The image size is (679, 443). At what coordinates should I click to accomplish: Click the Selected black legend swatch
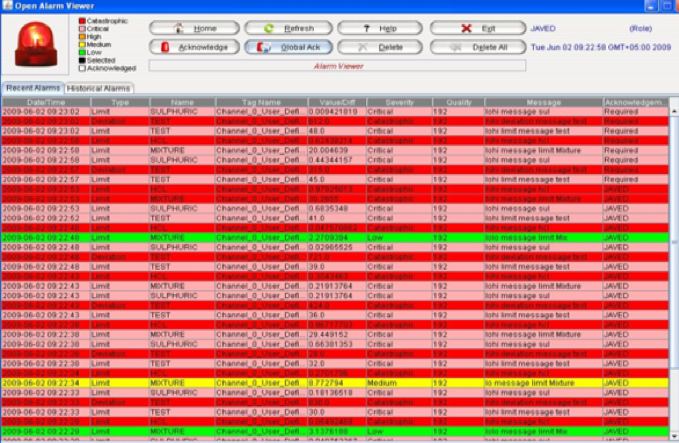click(82, 60)
